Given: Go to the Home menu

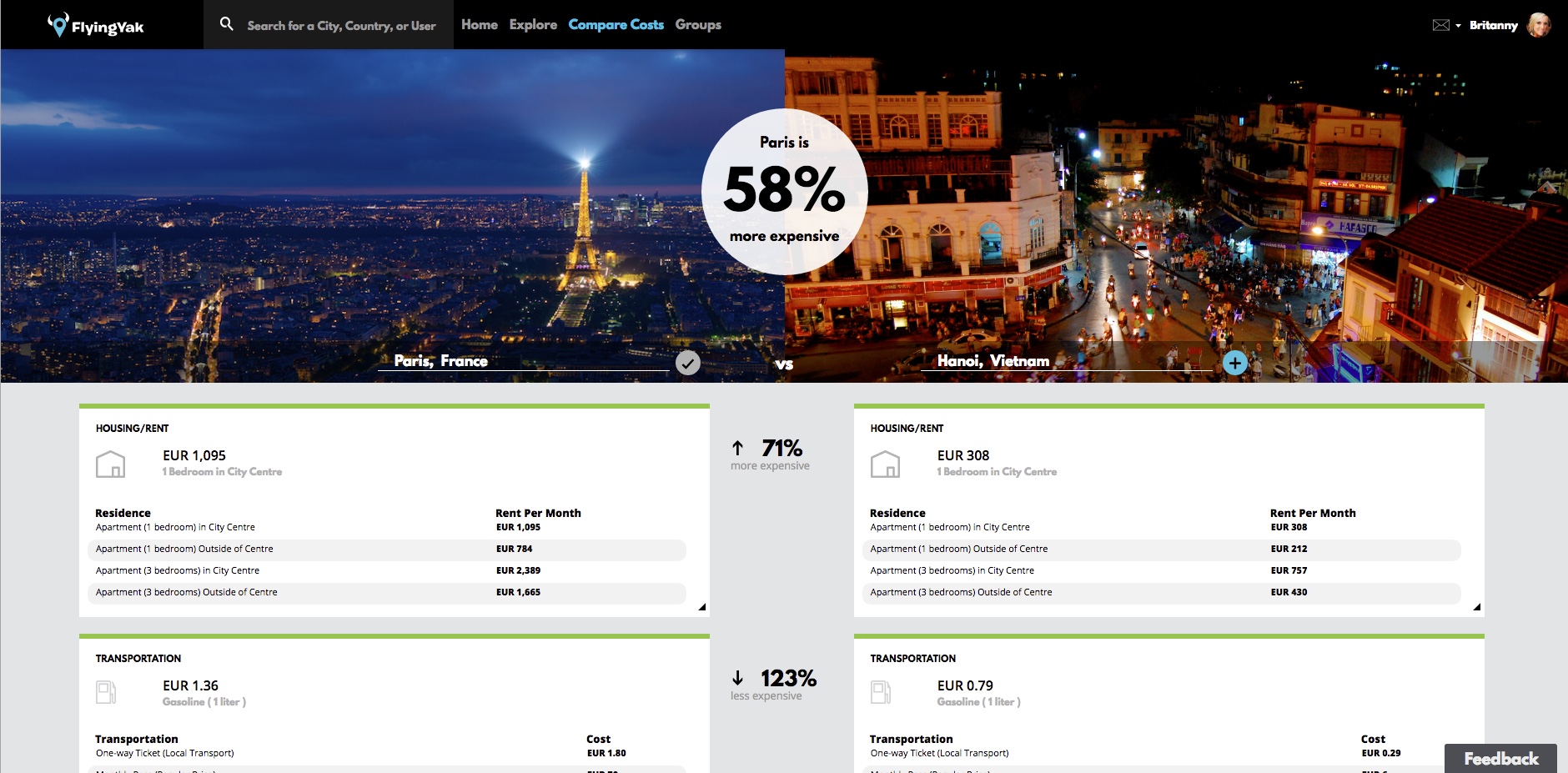Looking at the screenshot, I should point(479,25).
